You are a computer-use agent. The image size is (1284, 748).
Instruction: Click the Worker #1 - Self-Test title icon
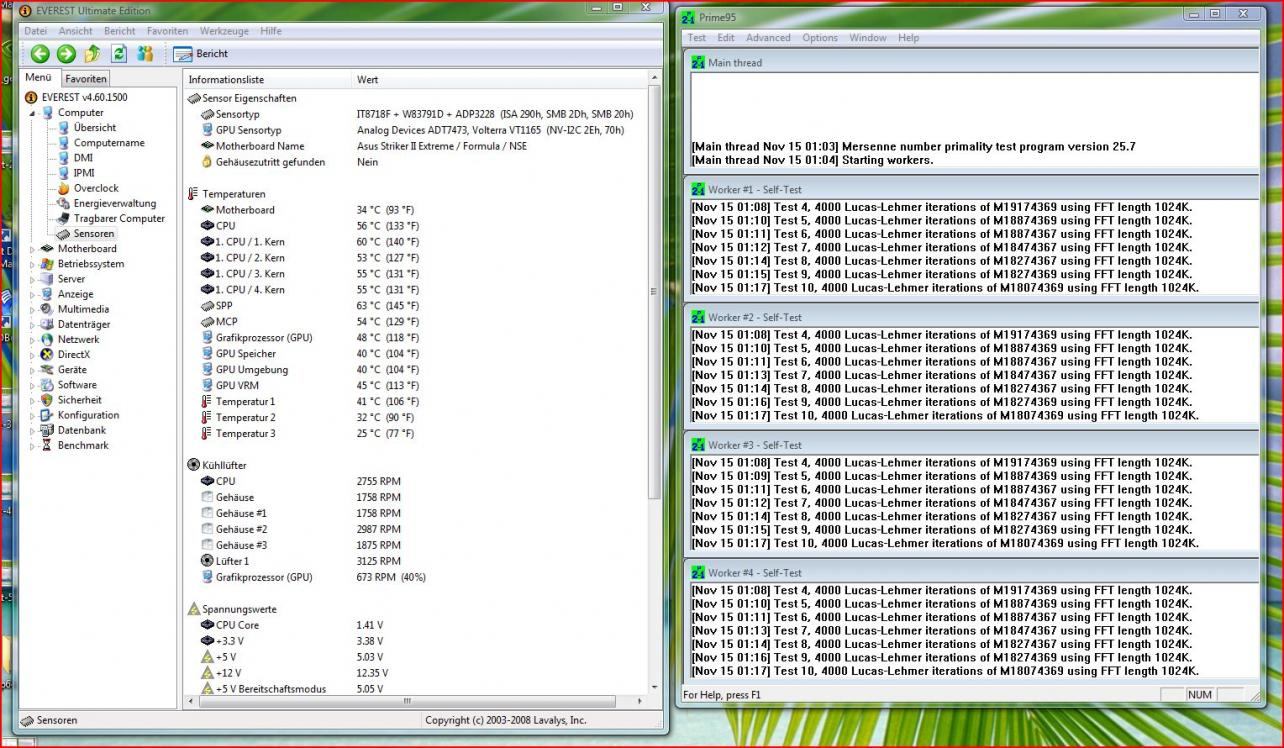(x=697, y=189)
